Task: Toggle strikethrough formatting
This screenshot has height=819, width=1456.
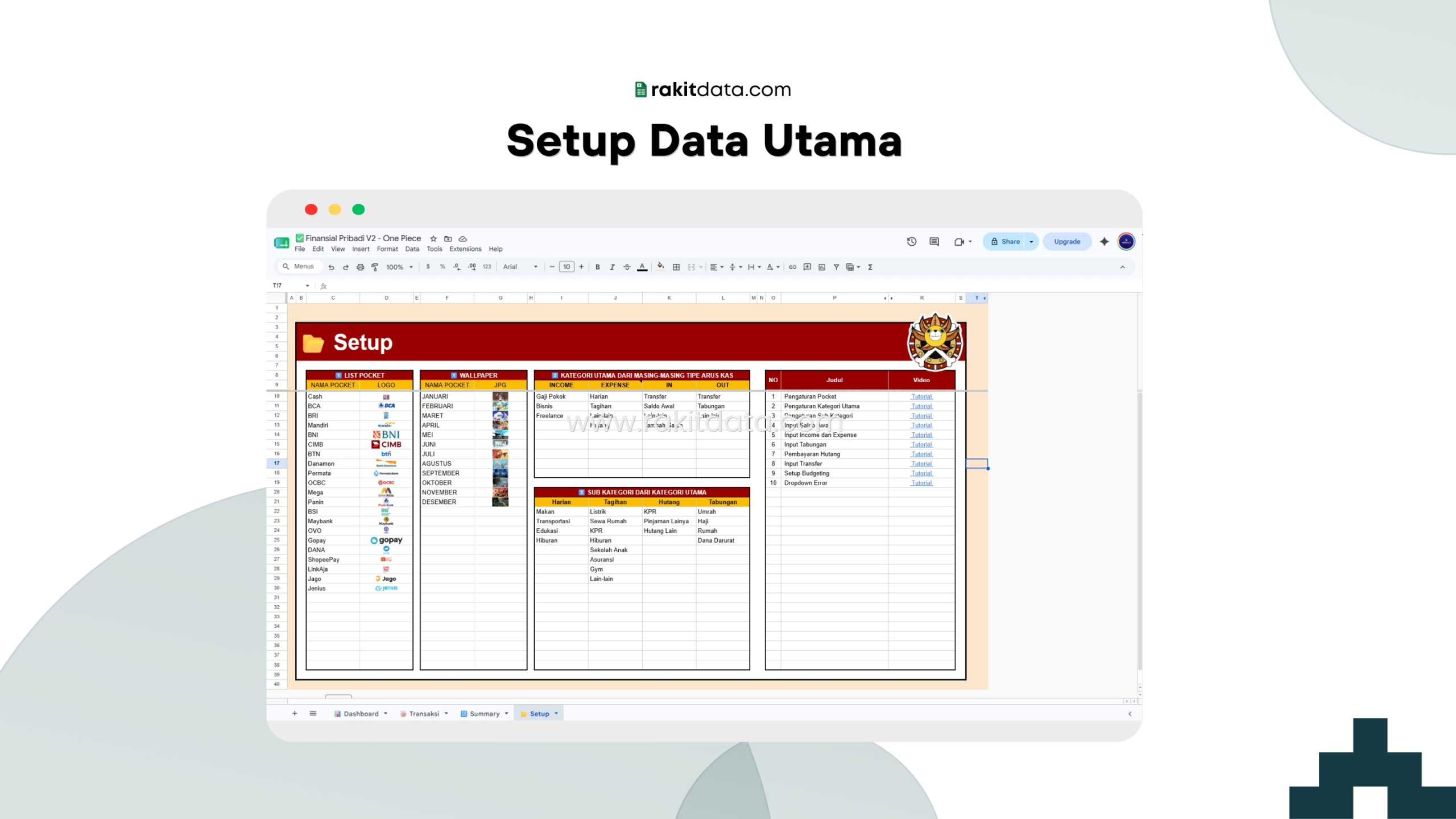Action: 627,267
